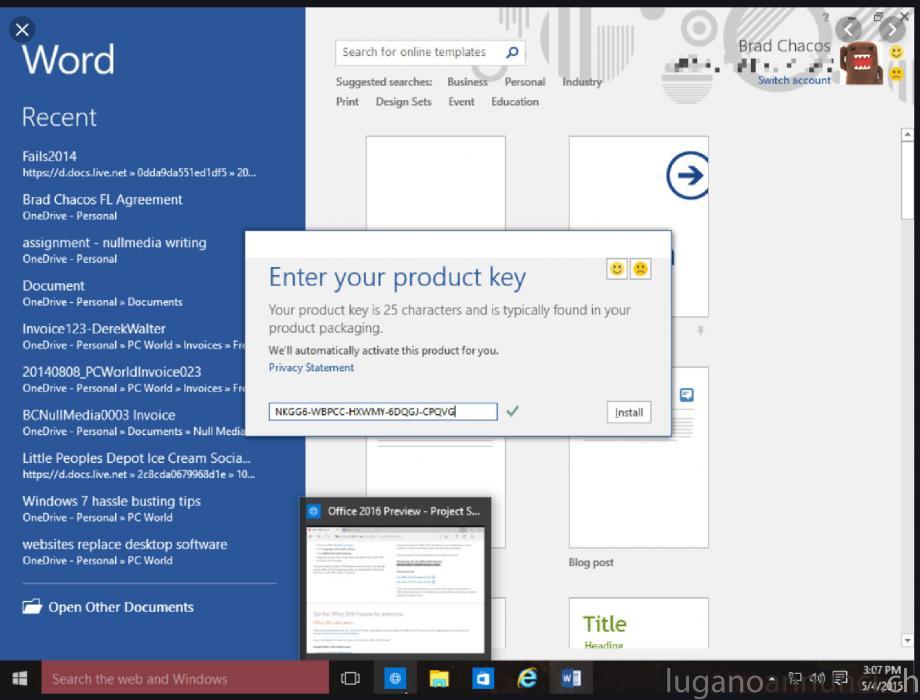Open recent Little Peoples Depot Ice Cream file

pyautogui.click(x=138, y=465)
